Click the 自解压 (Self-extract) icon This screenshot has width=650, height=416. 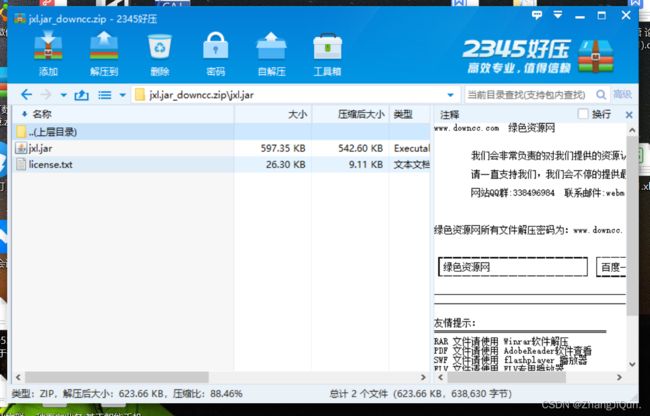click(272, 53)
